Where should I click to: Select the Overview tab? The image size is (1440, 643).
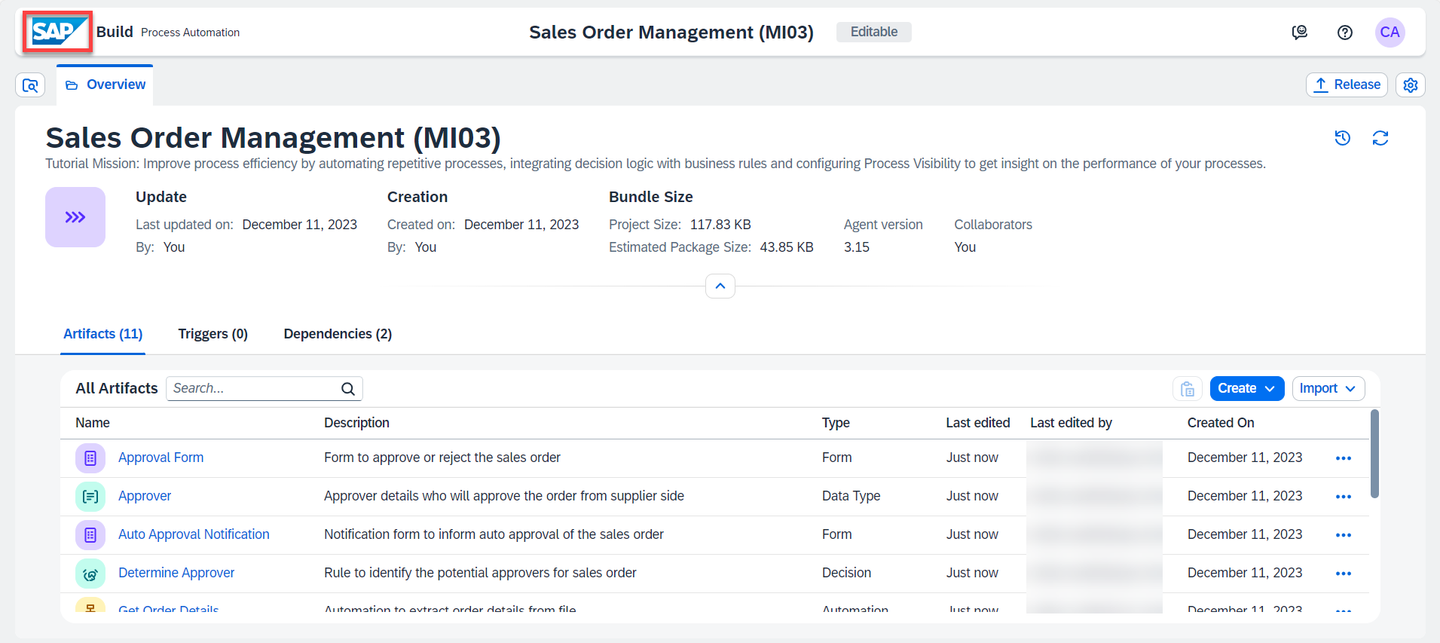pos(105,85)
